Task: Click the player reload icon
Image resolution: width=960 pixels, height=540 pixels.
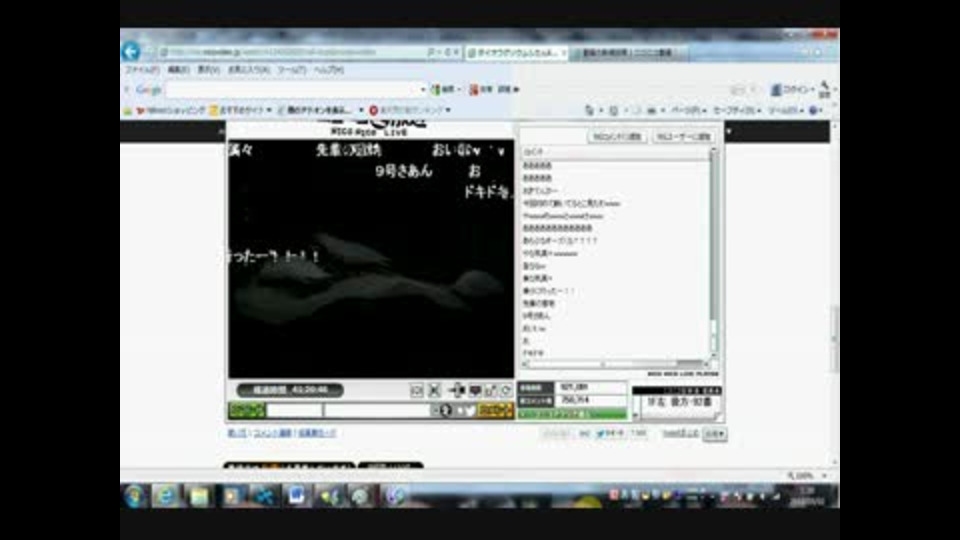Action: (506, 390)
